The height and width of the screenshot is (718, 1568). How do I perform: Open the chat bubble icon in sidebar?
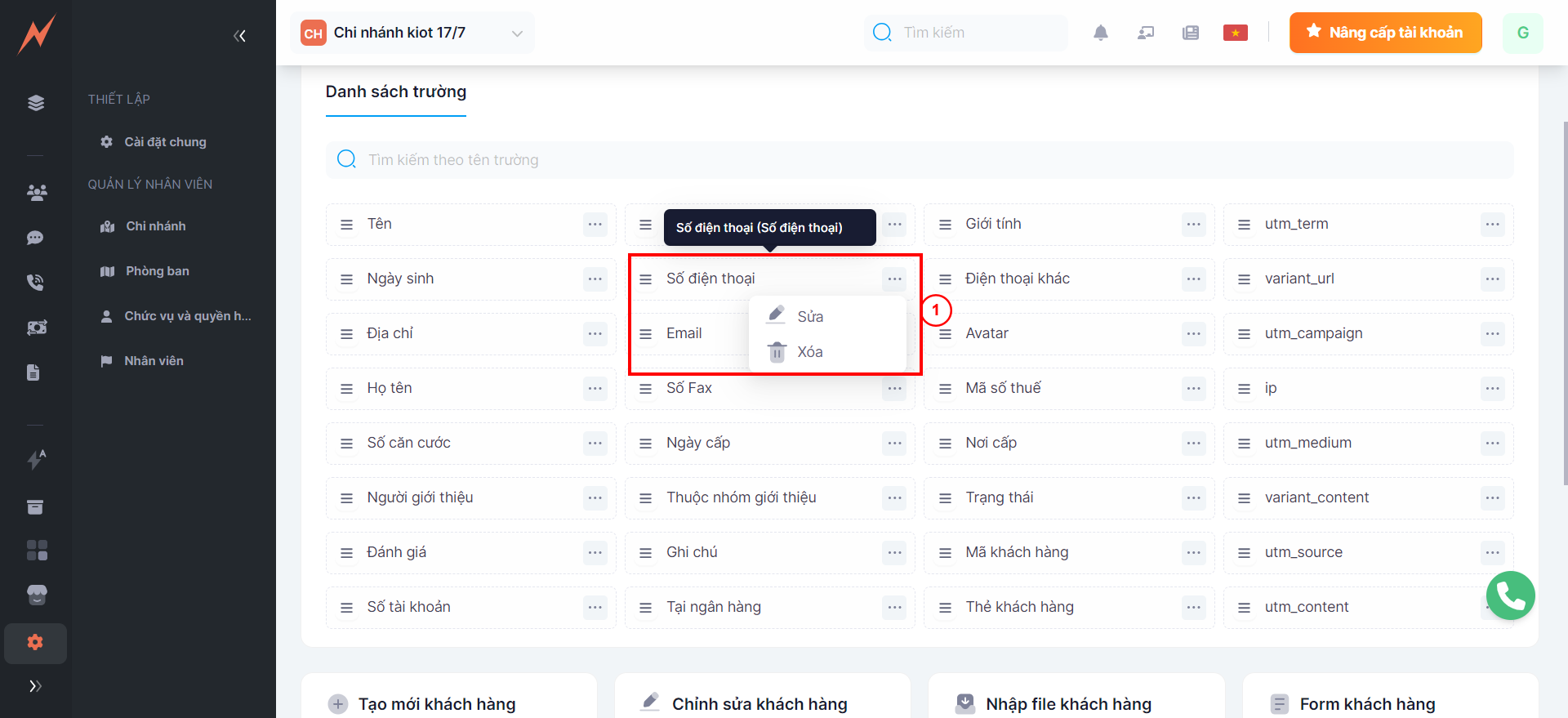pos(35,238)
